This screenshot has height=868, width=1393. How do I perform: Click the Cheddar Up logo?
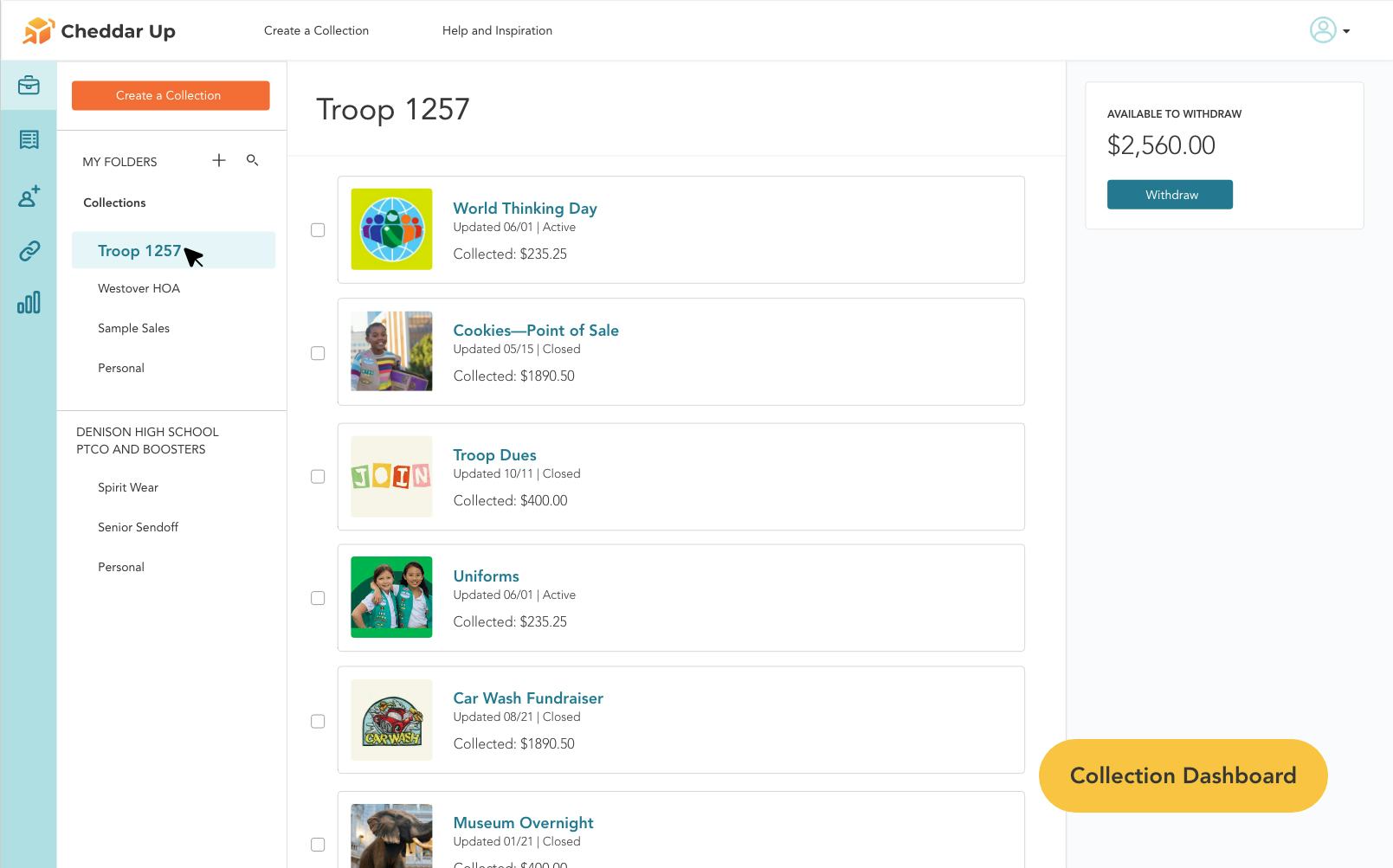coord(98,30)
